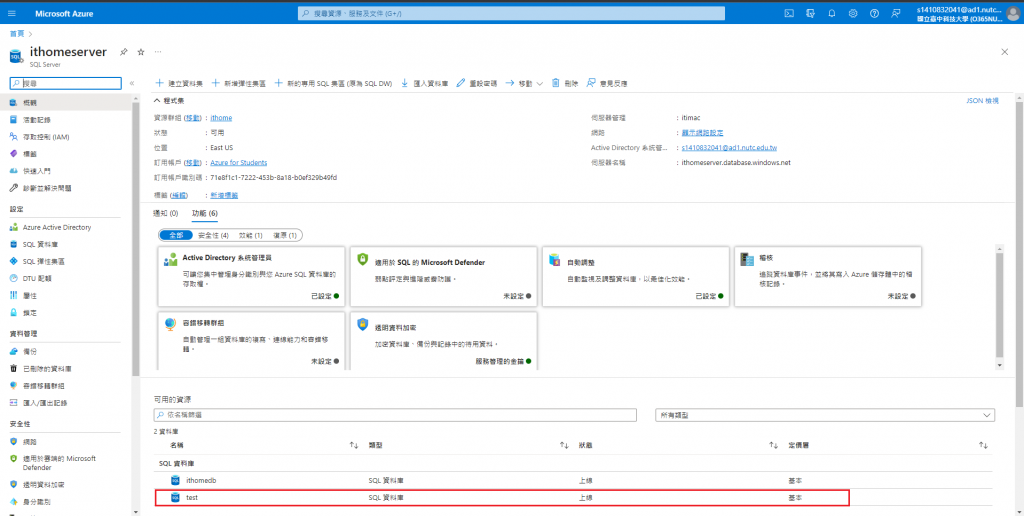Image resolution: width=1024 pixels, height=516 pixels.
Task: Launch Cloud Shell from the top bar
Action: click(x=789, y=13)
